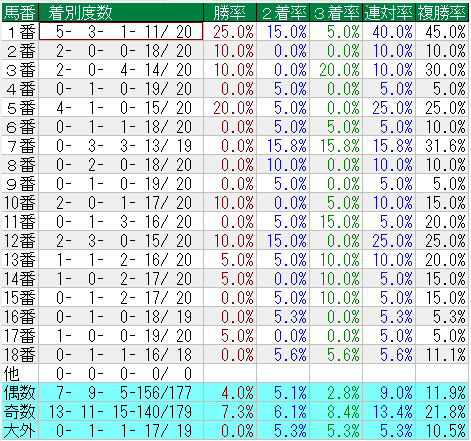Click the 13- 11- 15-140/179 cell
The height and width of the screenshot is (441, 471).
click(x=121, y=412)
